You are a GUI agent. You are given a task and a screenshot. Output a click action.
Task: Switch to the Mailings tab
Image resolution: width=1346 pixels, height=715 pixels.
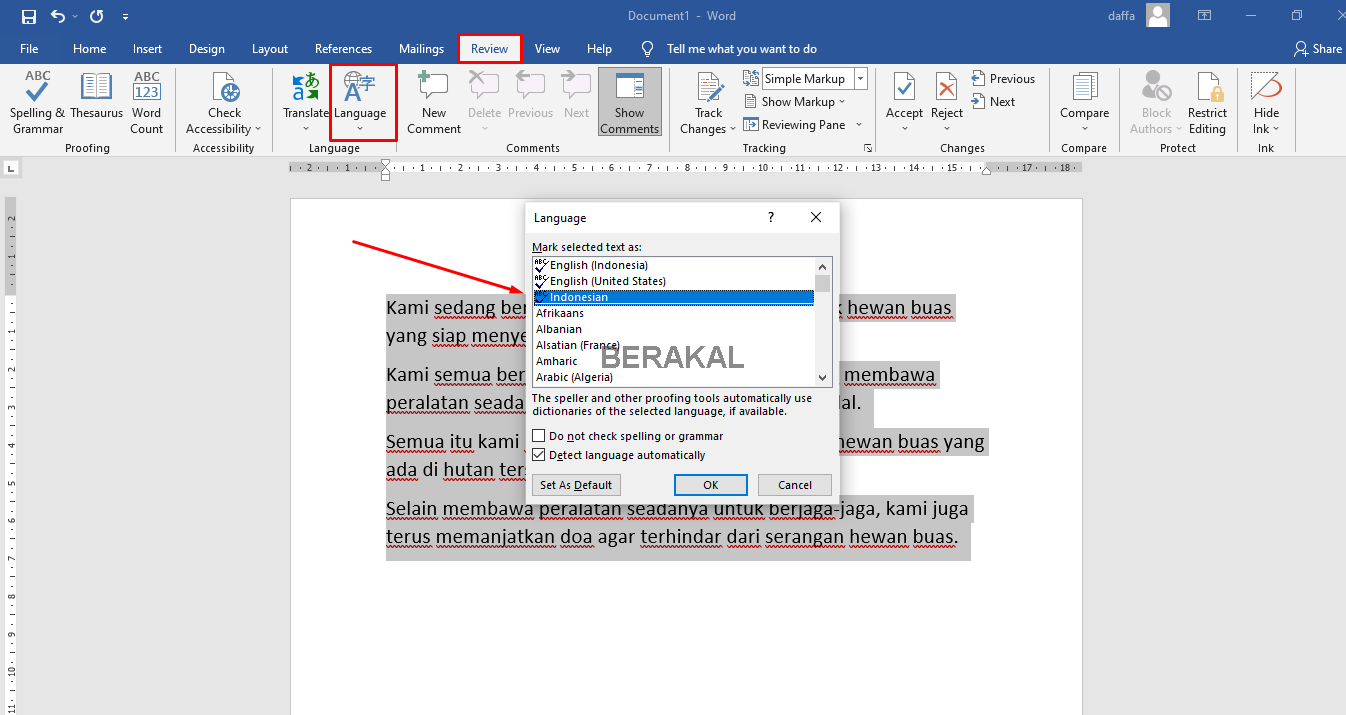pyautogui.click(x=421, y=48)
